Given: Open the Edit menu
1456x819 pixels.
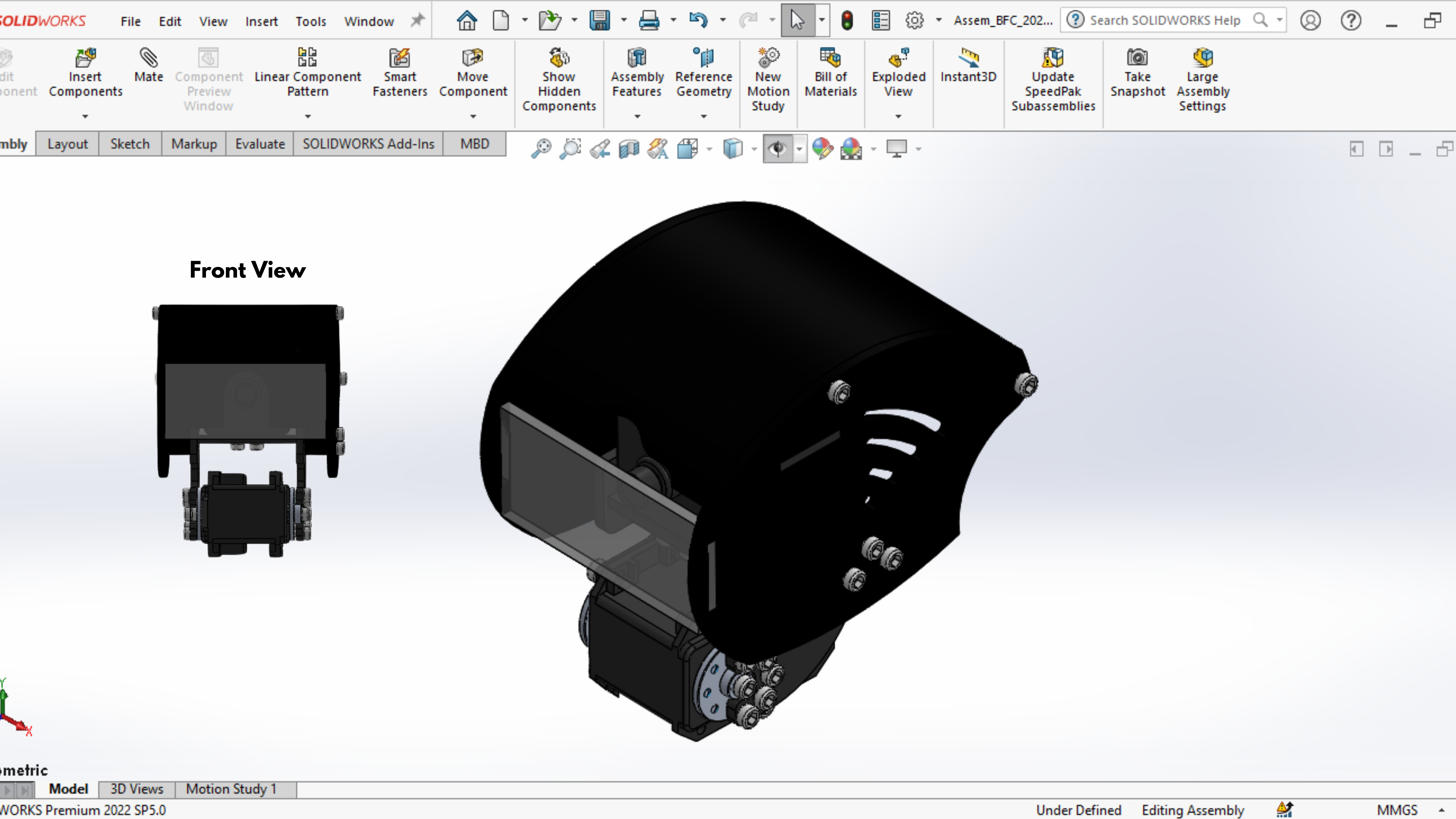Looking at the screenshot, I should tap(170, 22).
